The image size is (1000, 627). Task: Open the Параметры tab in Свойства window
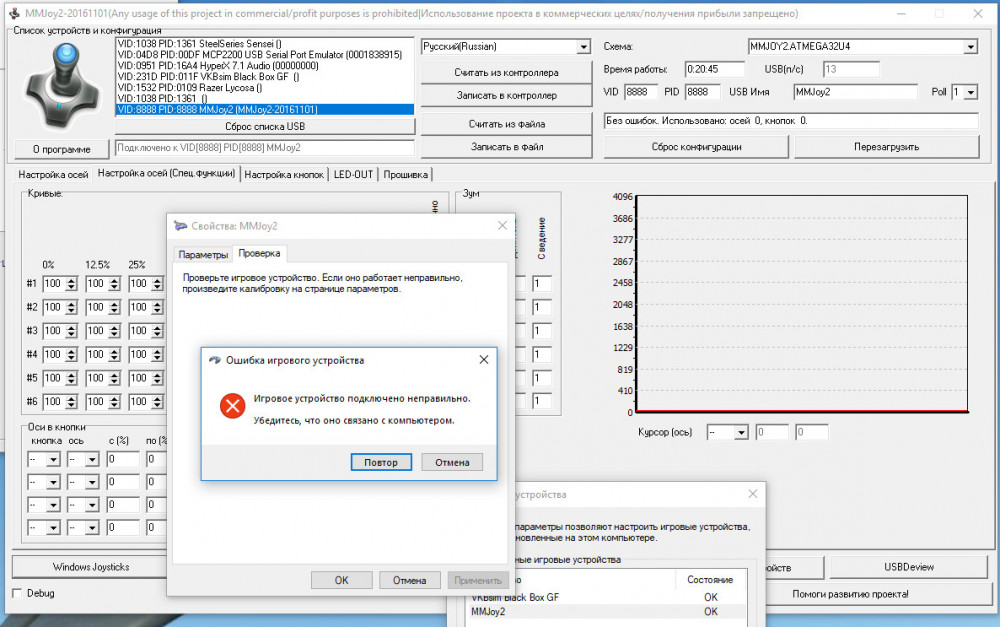tap(203, 254)
